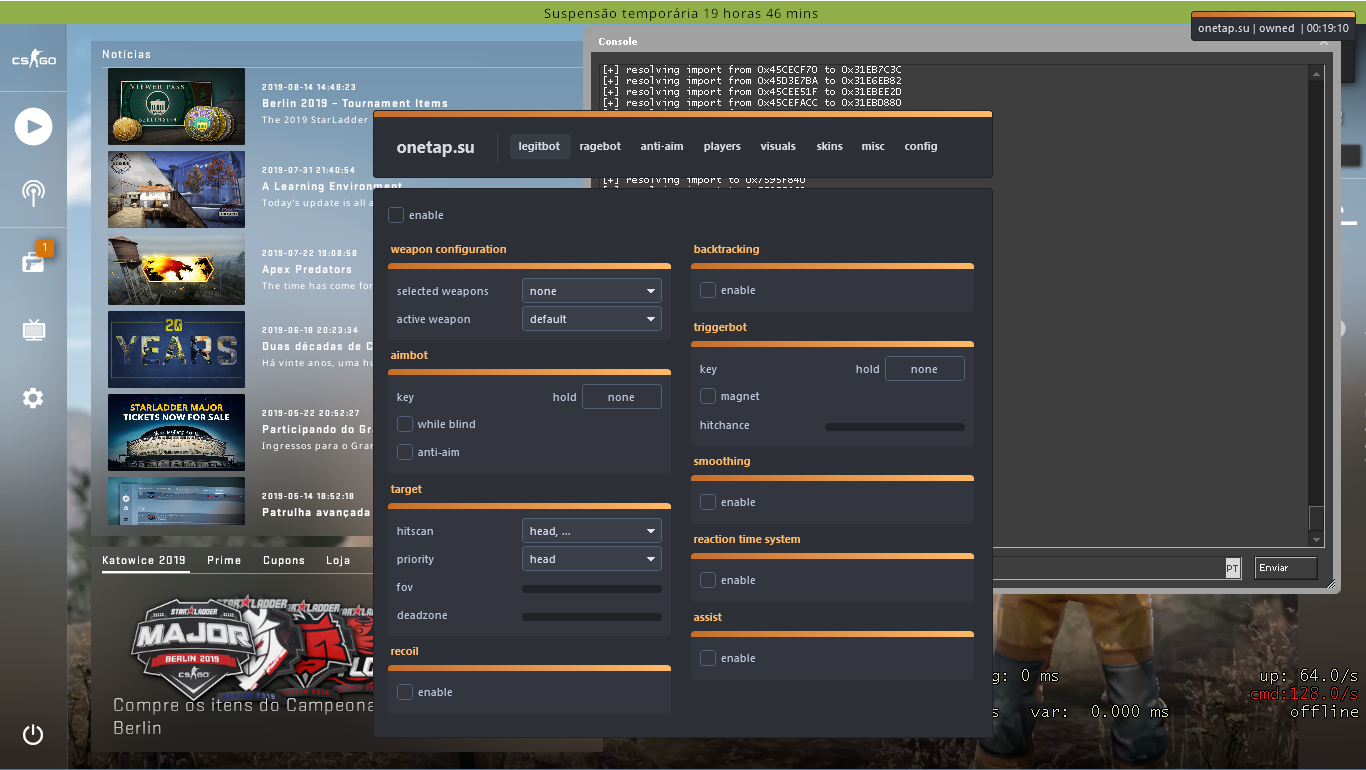Enable smoothing checkbox
The image size is (1366, 770).
point(708,502)
